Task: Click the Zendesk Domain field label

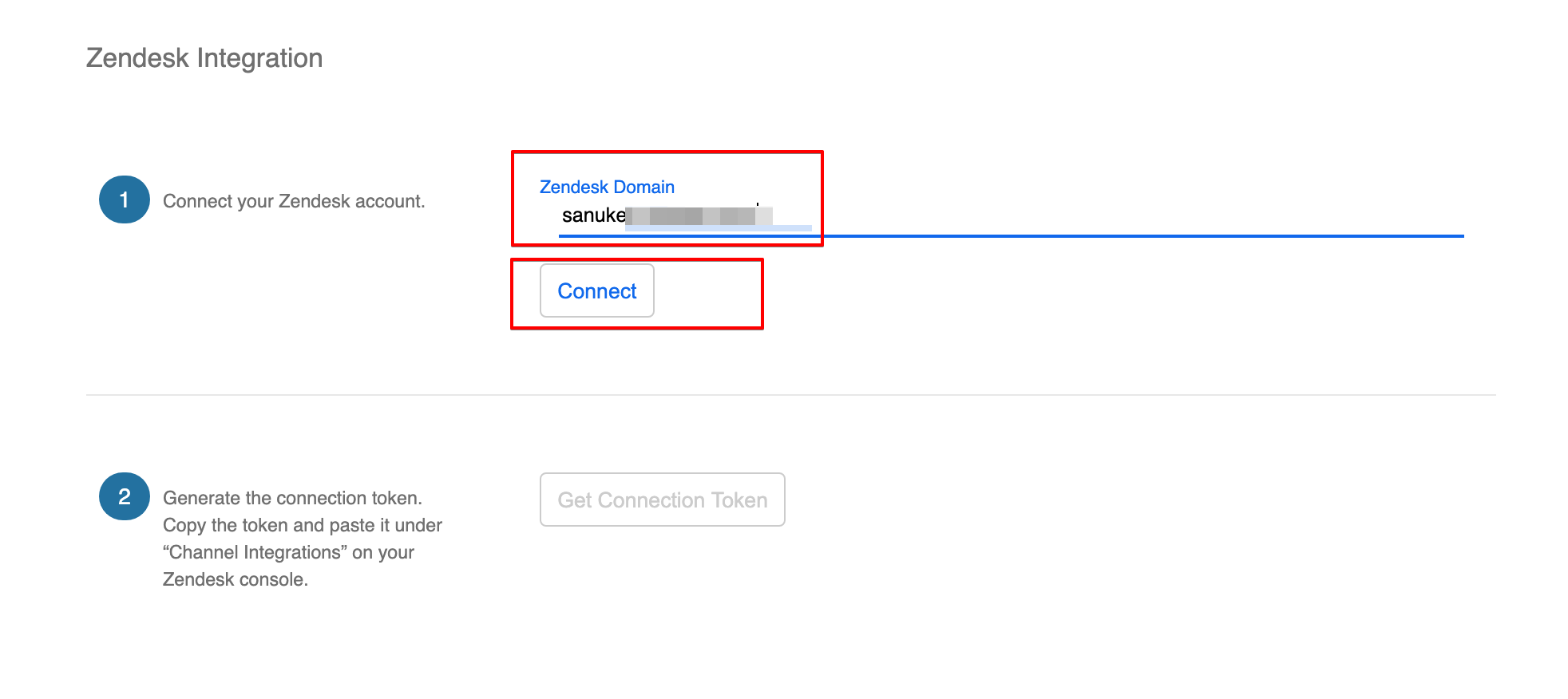Action: [x=607, y=187]
